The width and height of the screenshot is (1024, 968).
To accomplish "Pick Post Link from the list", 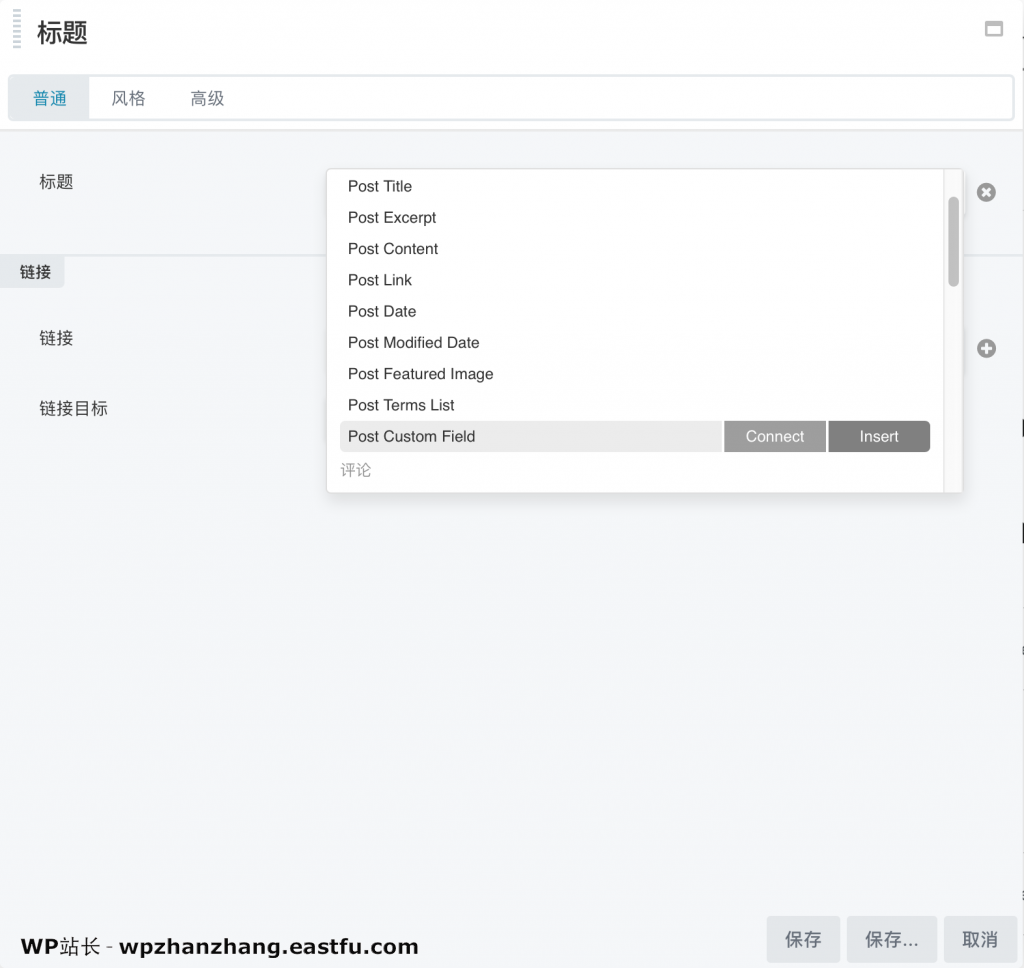I will [380, 280].
